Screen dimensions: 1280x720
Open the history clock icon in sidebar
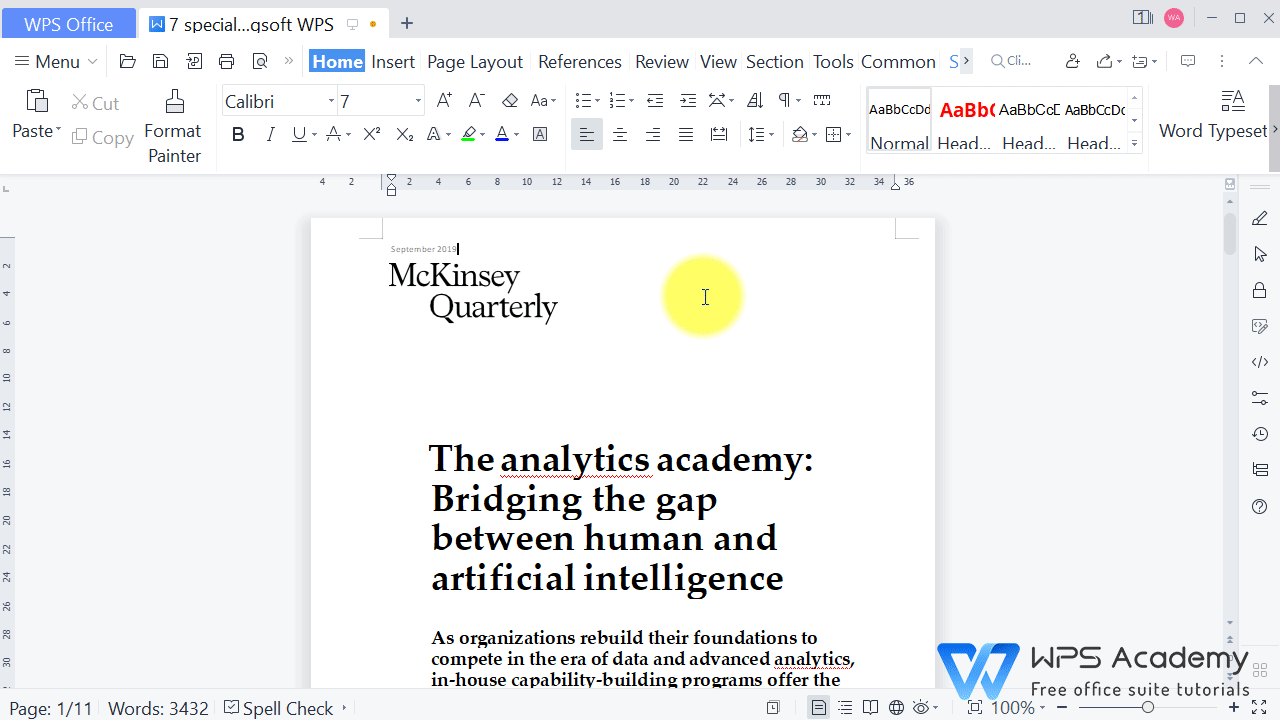(1260, 434)
